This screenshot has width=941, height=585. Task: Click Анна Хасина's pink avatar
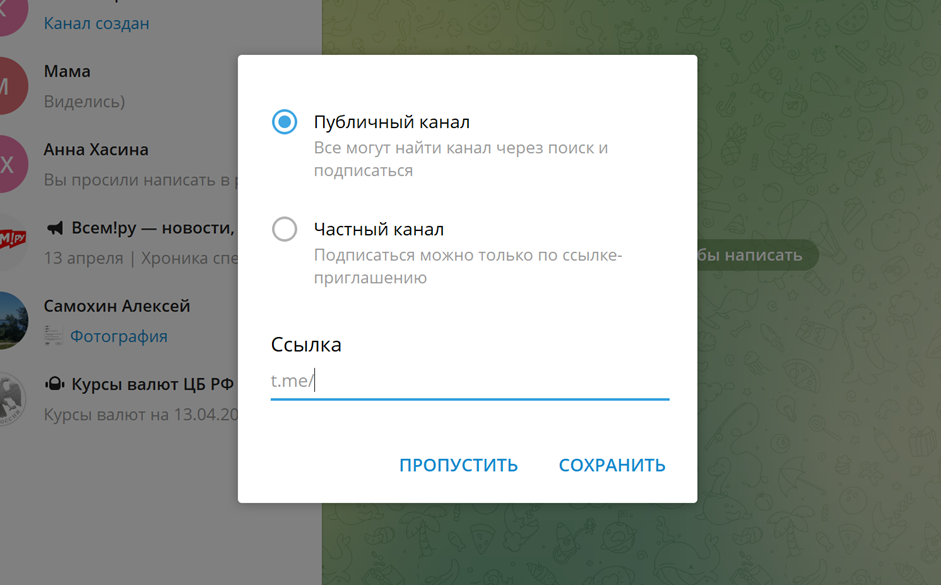8,164
